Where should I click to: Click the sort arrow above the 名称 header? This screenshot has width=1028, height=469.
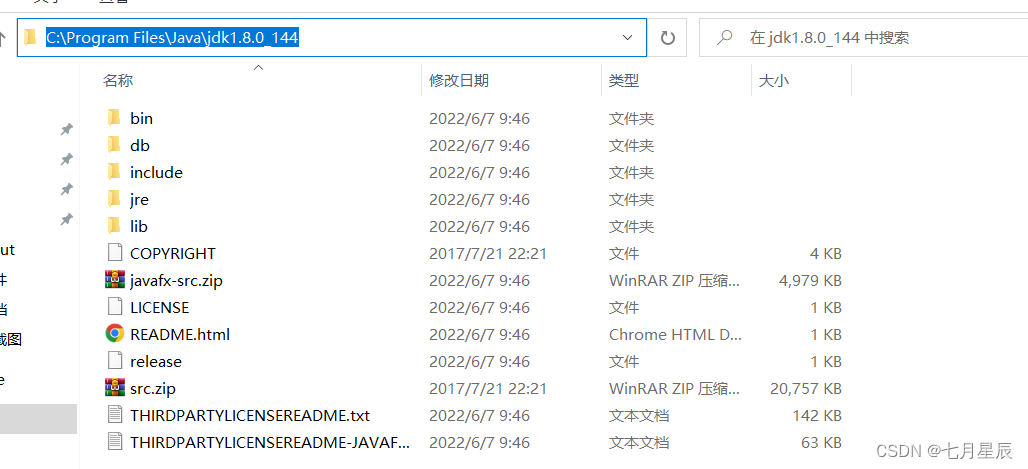[258, 67]
